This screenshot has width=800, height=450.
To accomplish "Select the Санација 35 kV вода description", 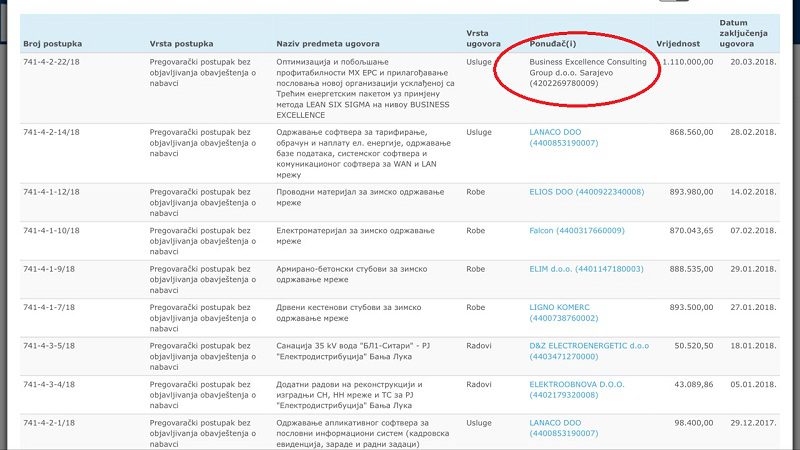I will pyautogui.click(x=353, y=351).
